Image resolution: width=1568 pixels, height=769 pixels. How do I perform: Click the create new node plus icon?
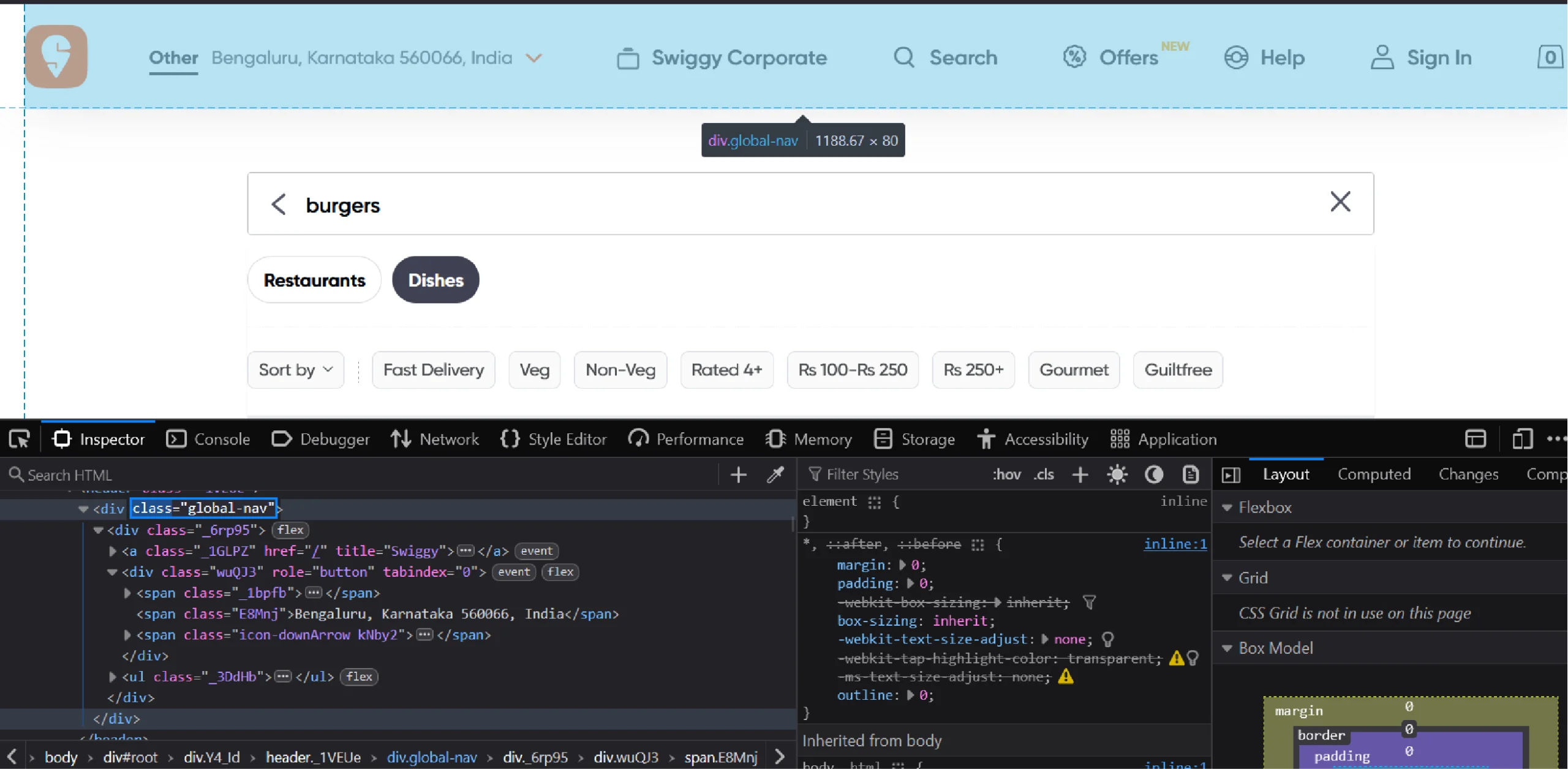pyautogui.click(x=739, y=475)
